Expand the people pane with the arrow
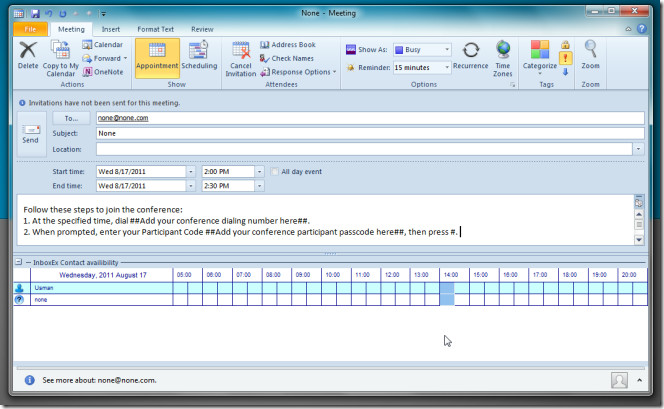 click(x=639, y=380)
